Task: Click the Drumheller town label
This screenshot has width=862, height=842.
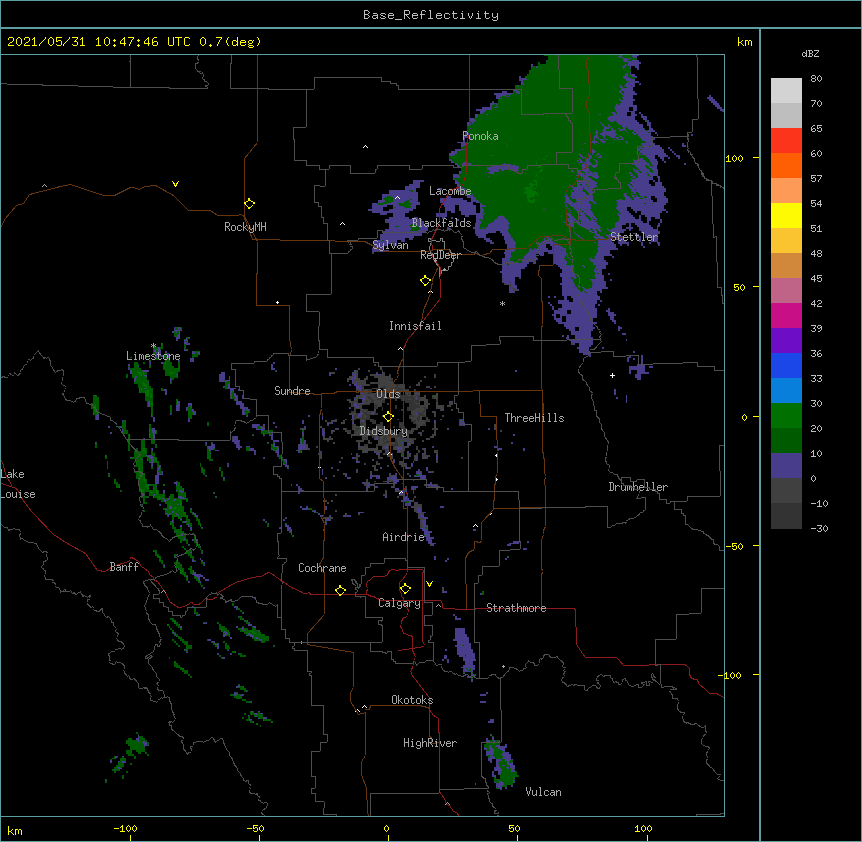Action: click(x=638, y=487)
